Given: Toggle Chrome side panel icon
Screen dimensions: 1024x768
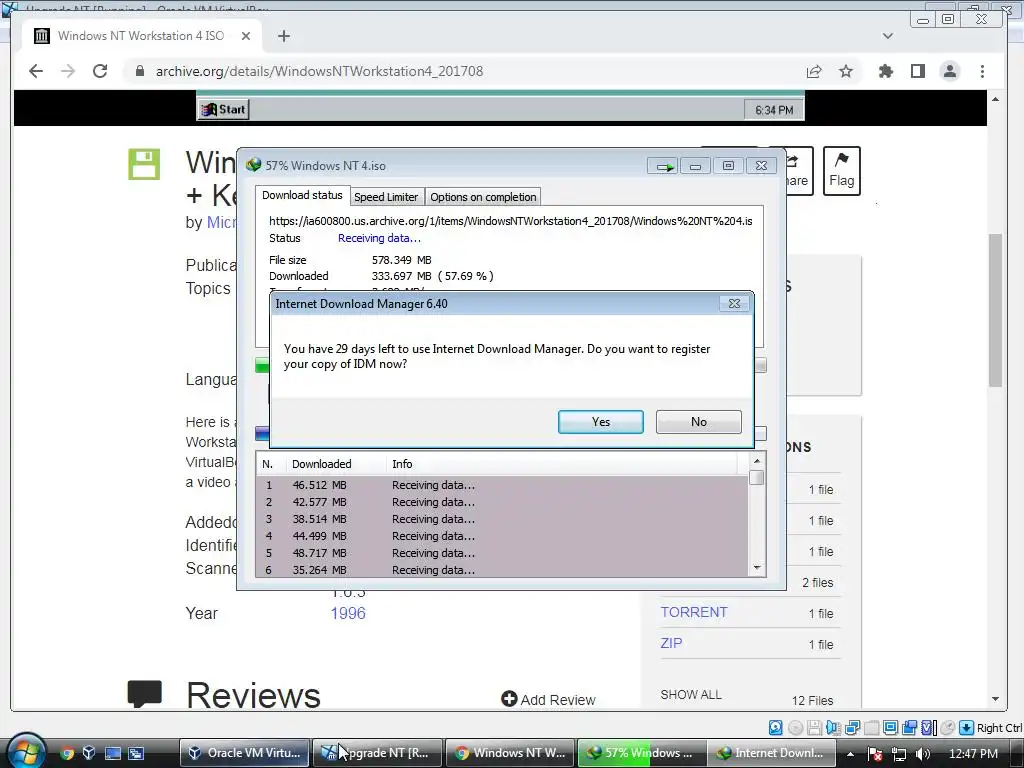Looking at the screenshot, I should tap(918, 71).
